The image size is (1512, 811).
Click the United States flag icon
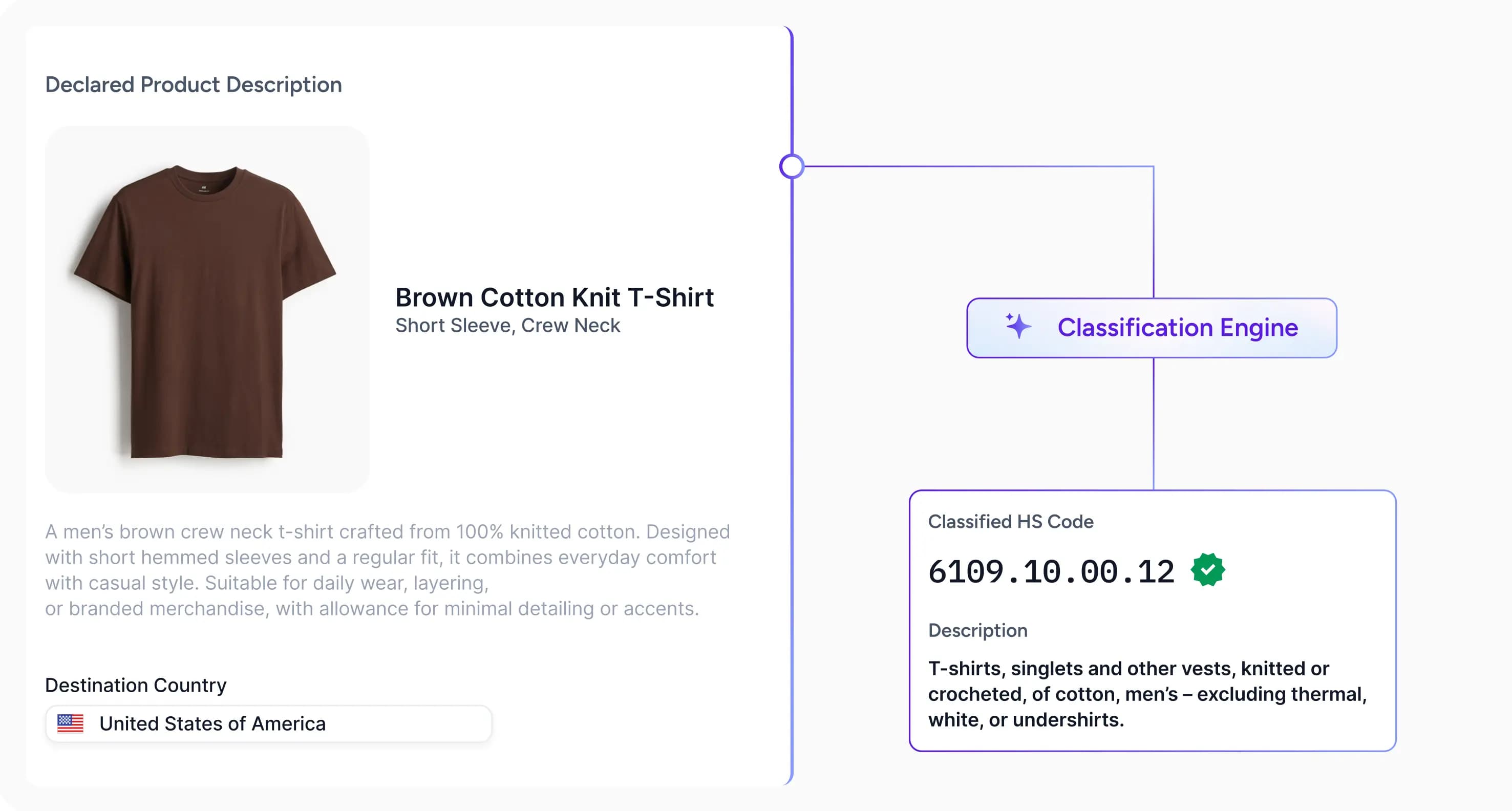click(71, 723)
